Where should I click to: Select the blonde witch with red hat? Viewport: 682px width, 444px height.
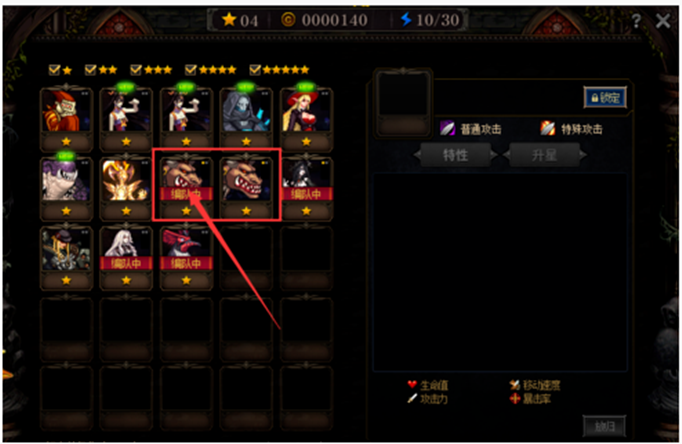(306, 117)
